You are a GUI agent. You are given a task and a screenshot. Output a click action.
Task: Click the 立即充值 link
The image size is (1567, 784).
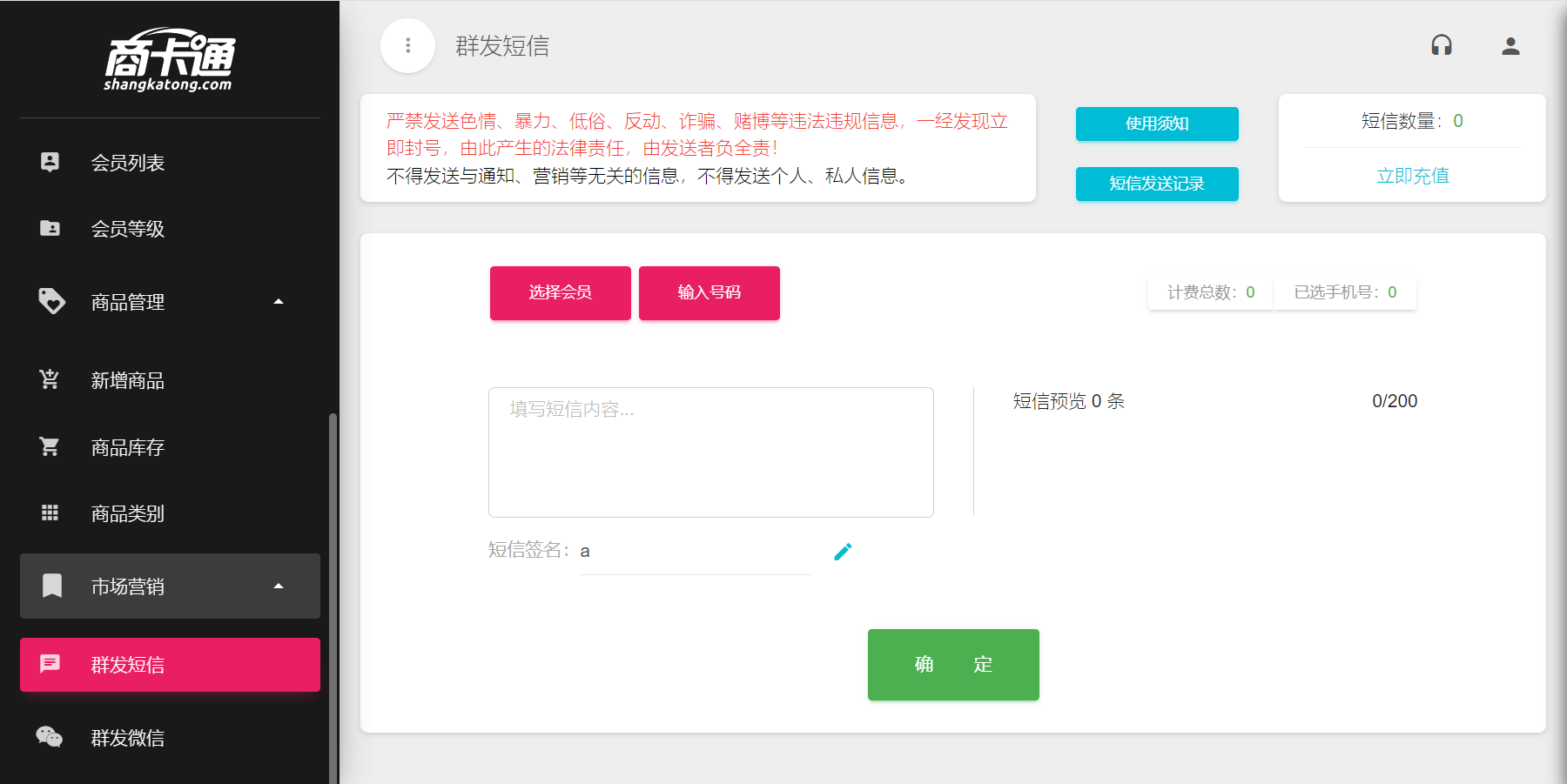coord(1412,176)
